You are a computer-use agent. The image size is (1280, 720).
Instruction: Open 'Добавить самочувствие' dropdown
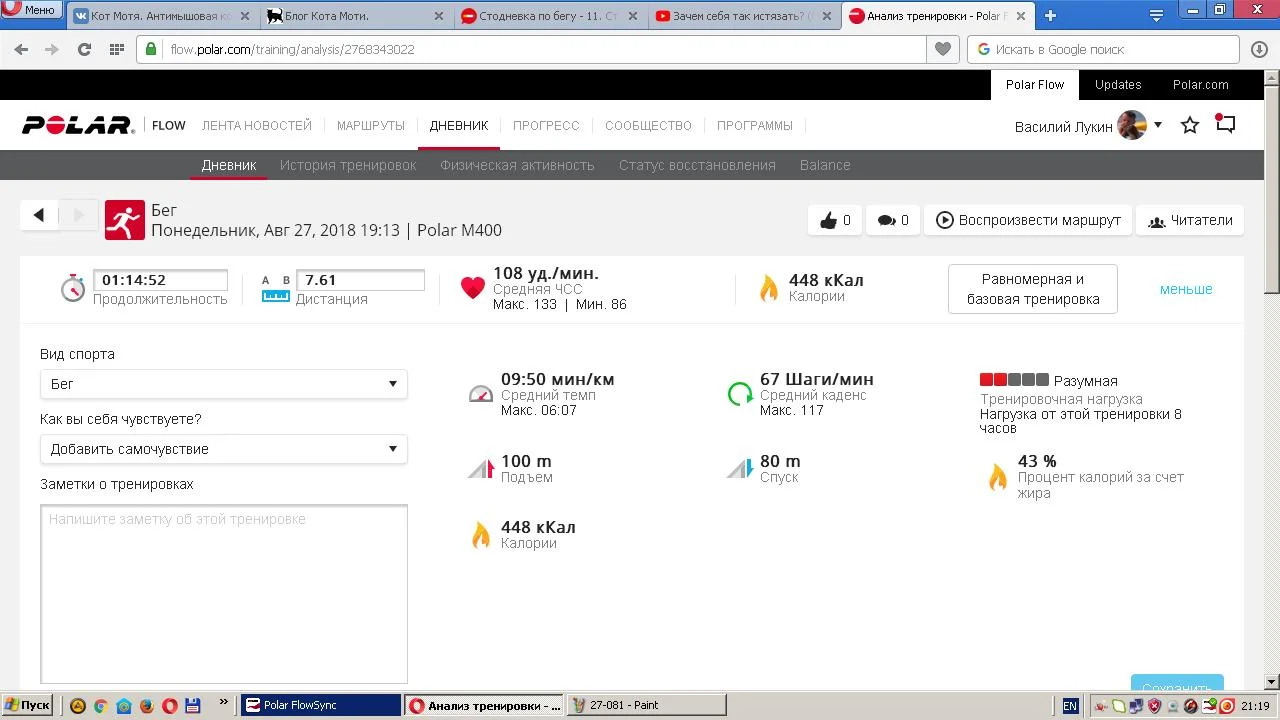pos(223,449)
